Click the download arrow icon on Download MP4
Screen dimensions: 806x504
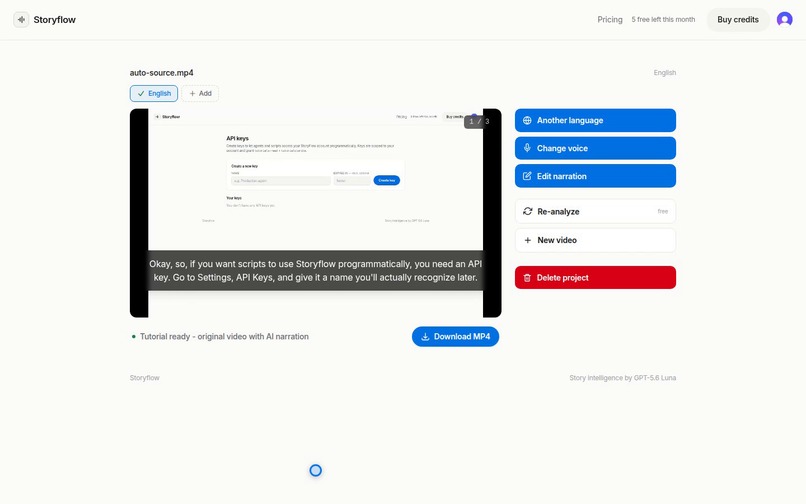click(x=425, y=337)
